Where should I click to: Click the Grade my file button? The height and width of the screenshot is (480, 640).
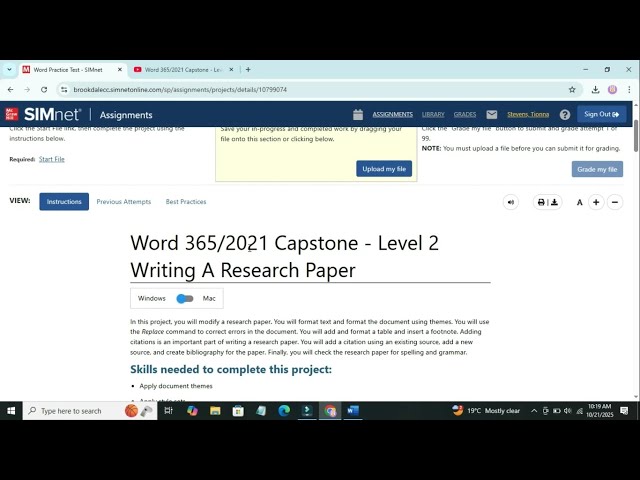click(597, 169)
